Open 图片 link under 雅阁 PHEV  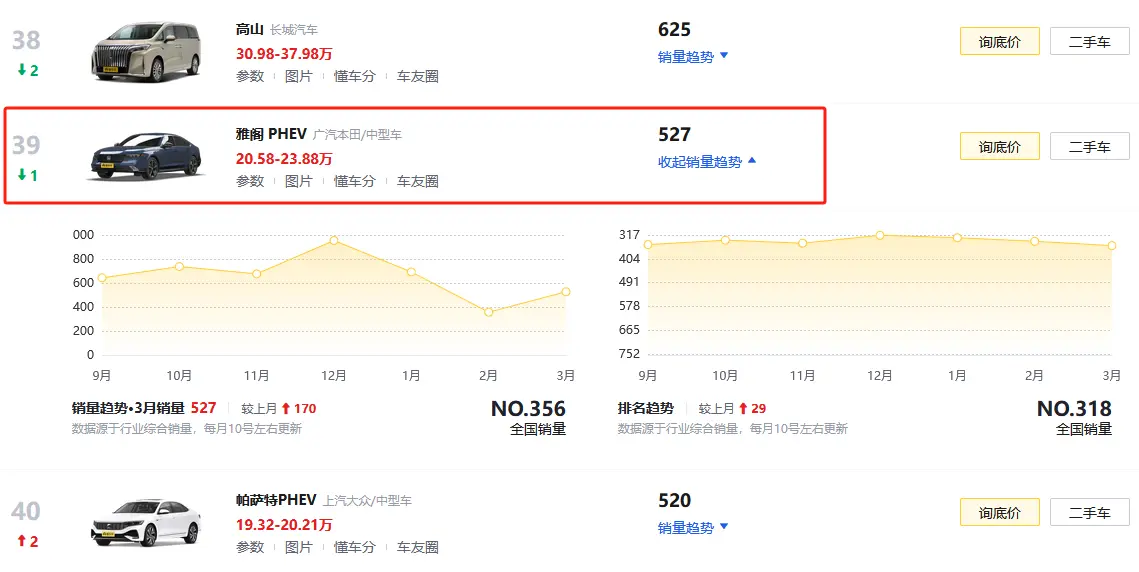[299, 181]
